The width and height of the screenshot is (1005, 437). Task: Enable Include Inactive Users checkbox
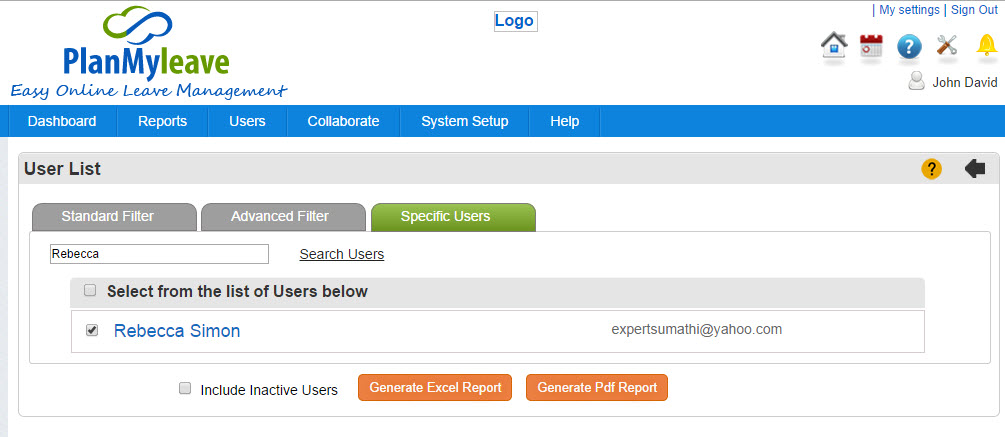(x=185, y=388)
